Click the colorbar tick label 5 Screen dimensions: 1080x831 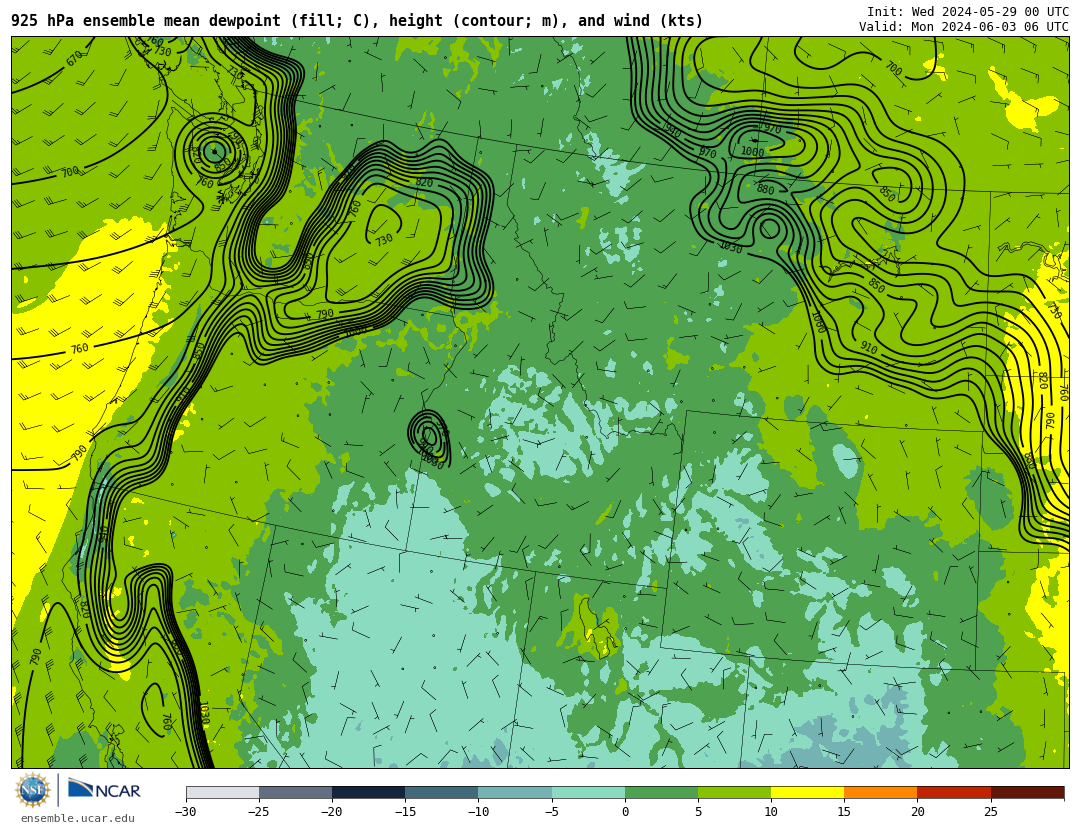coord(698,812)
